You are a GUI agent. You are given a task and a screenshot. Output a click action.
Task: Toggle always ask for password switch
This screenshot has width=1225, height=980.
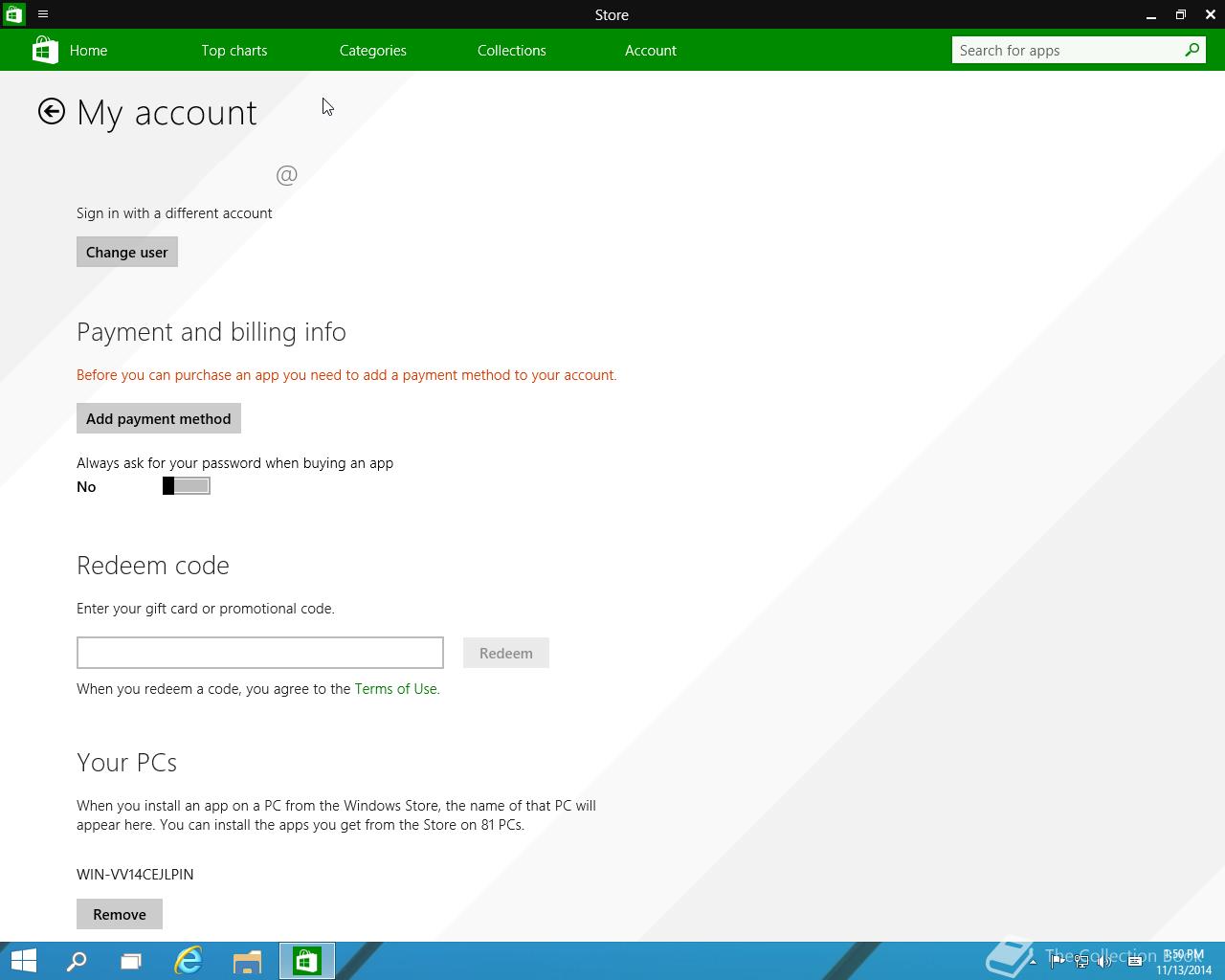187,486
